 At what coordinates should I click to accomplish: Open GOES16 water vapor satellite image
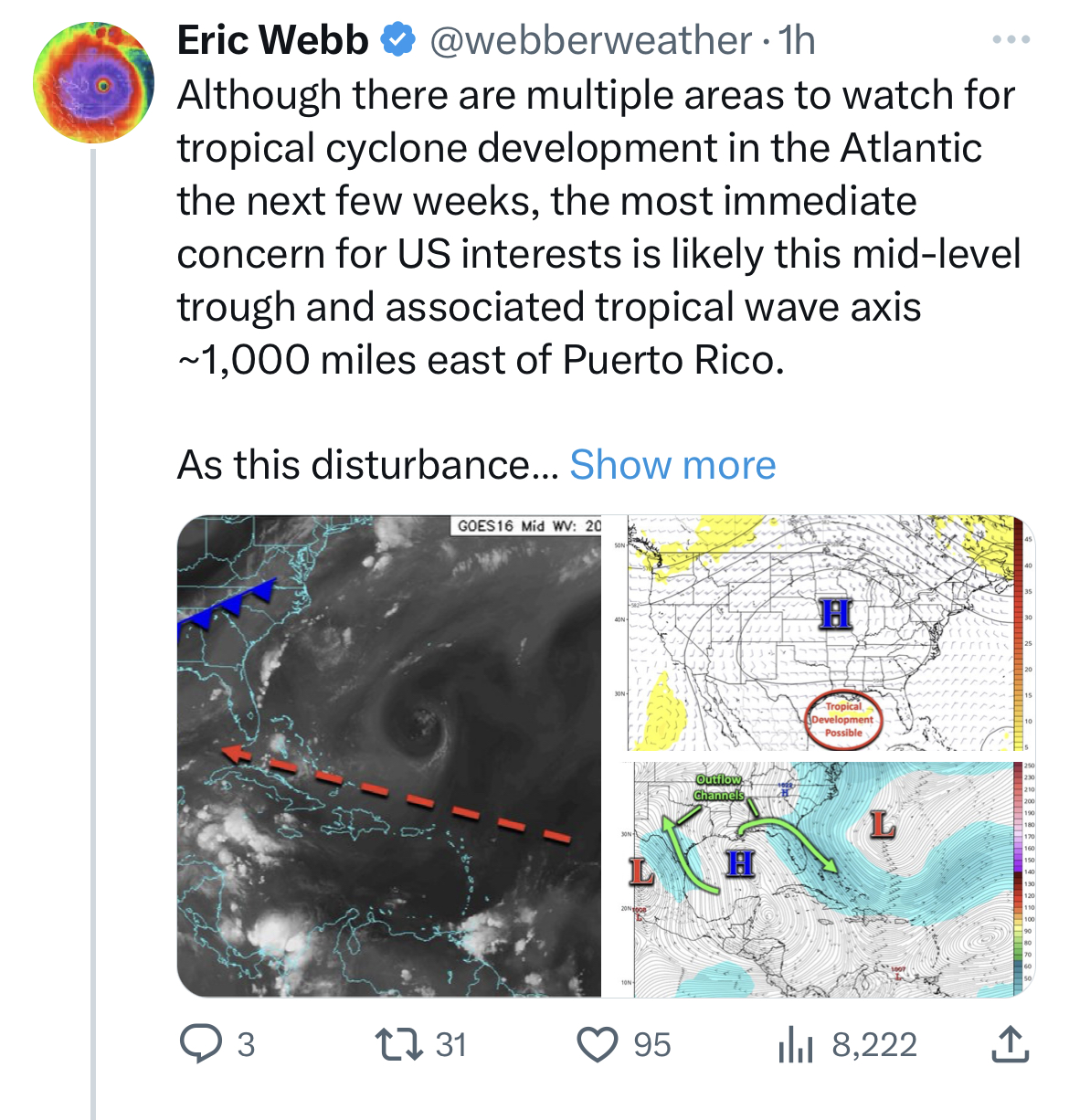coord(389,755)
